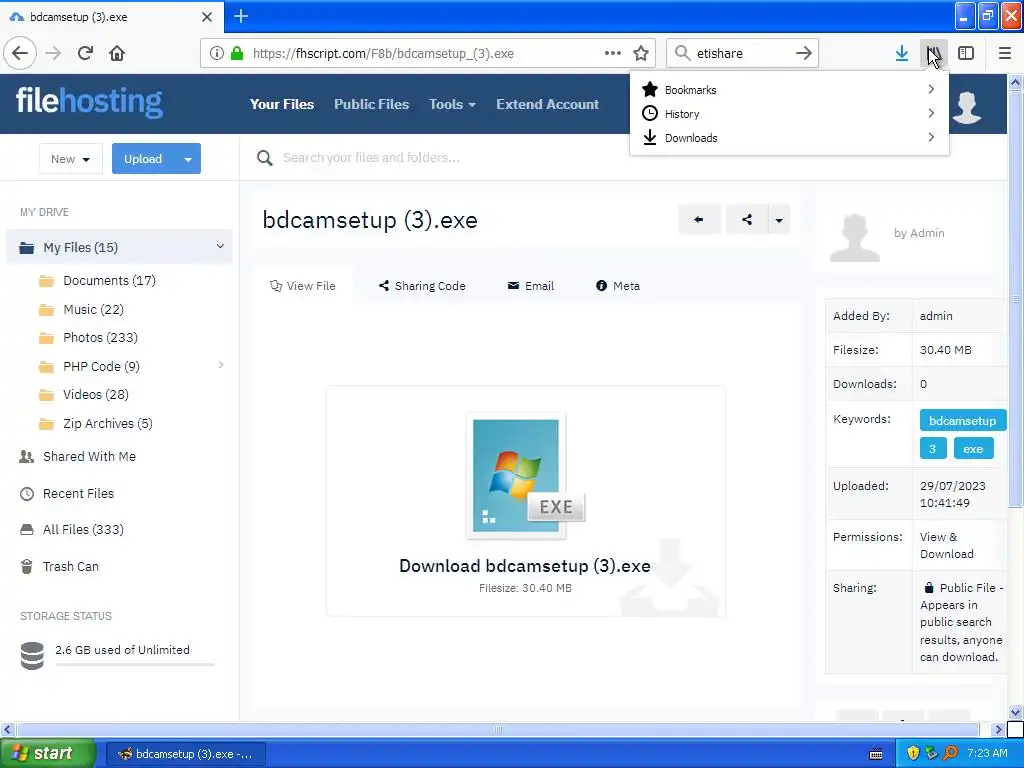
Task: Switch to the Email tab
Action: pos(531,286)
